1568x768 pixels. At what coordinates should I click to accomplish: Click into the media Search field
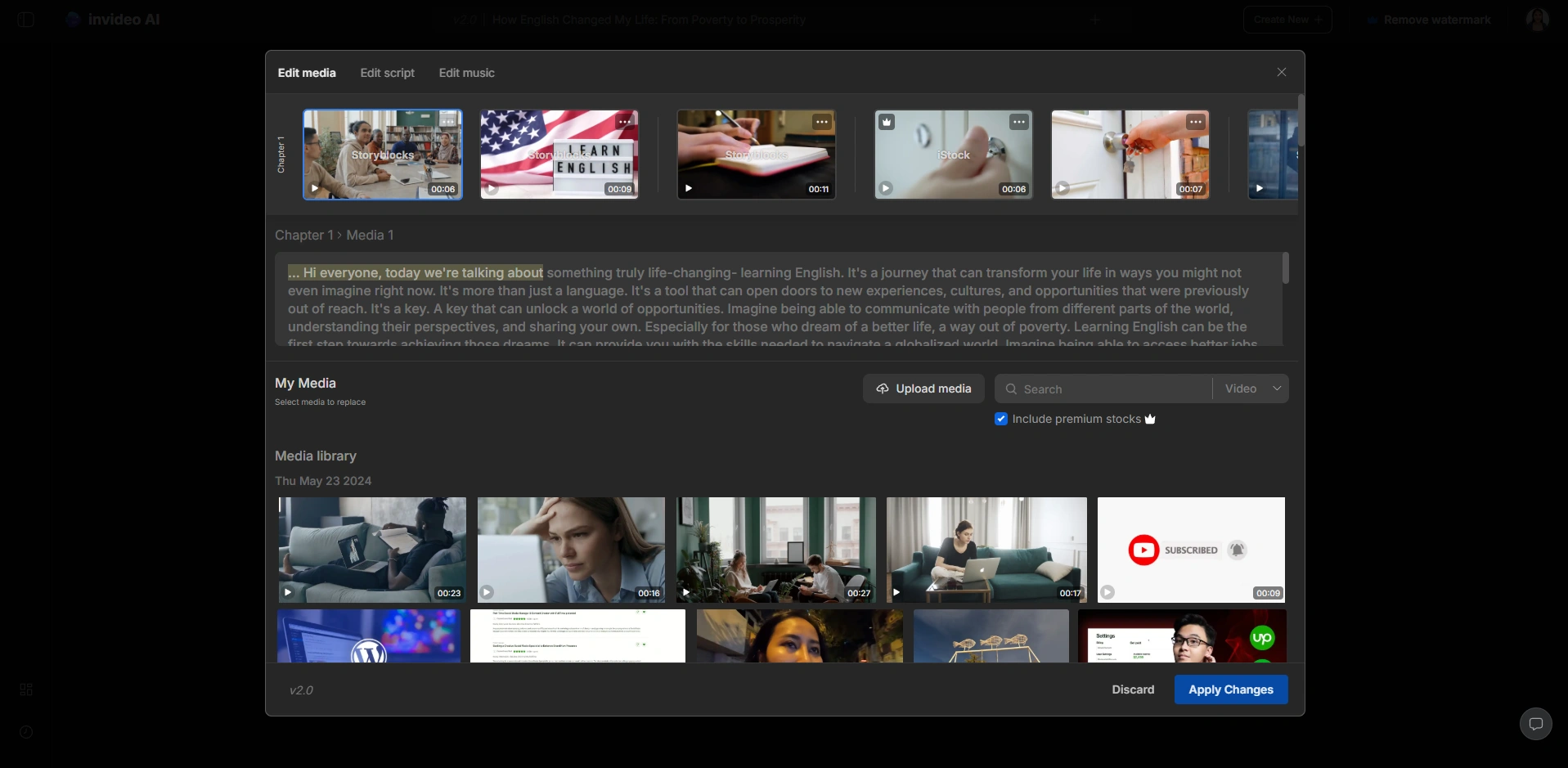pos(1103,389)
